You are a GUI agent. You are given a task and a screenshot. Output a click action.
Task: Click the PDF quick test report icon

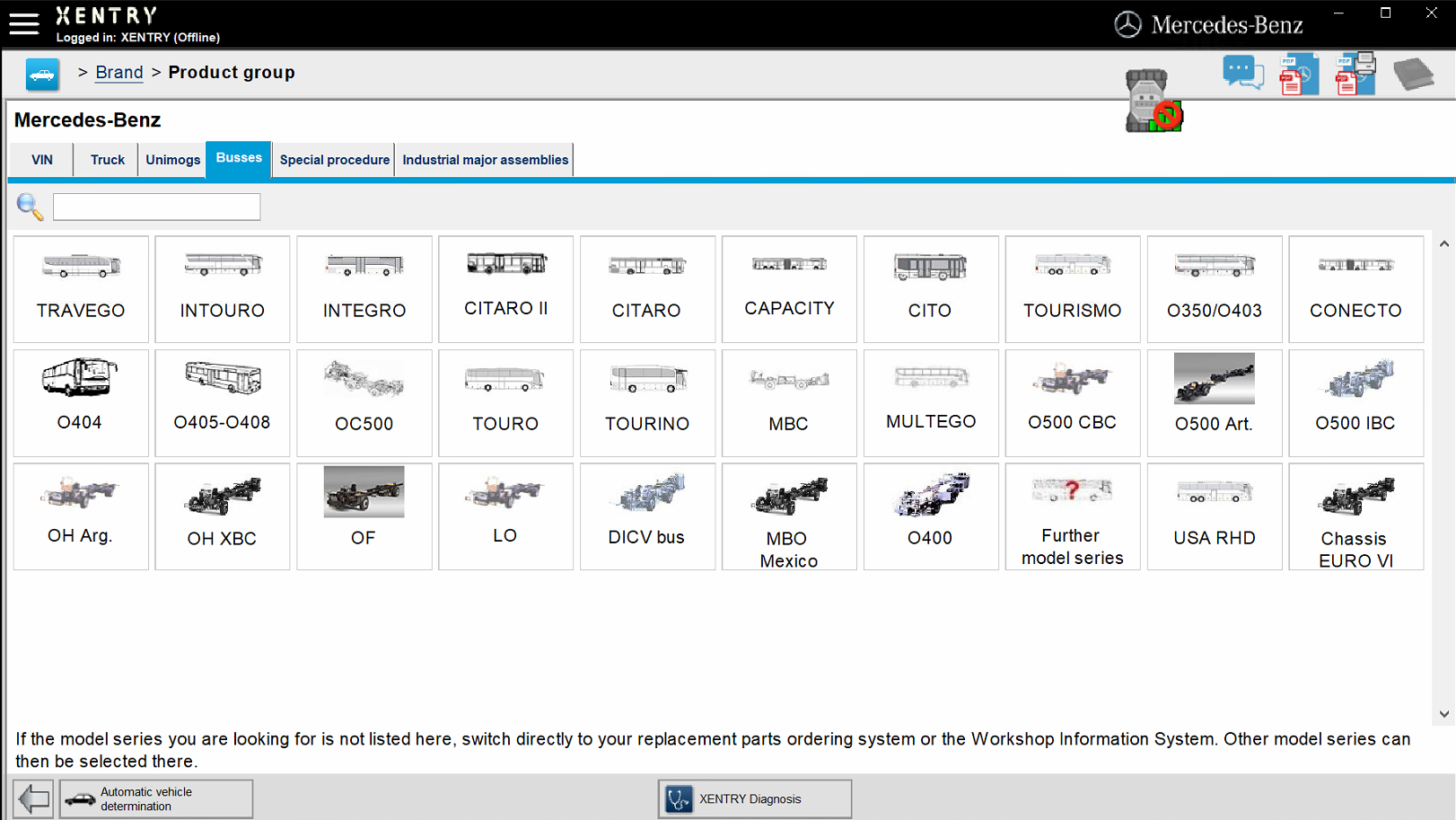point(1299,74)
